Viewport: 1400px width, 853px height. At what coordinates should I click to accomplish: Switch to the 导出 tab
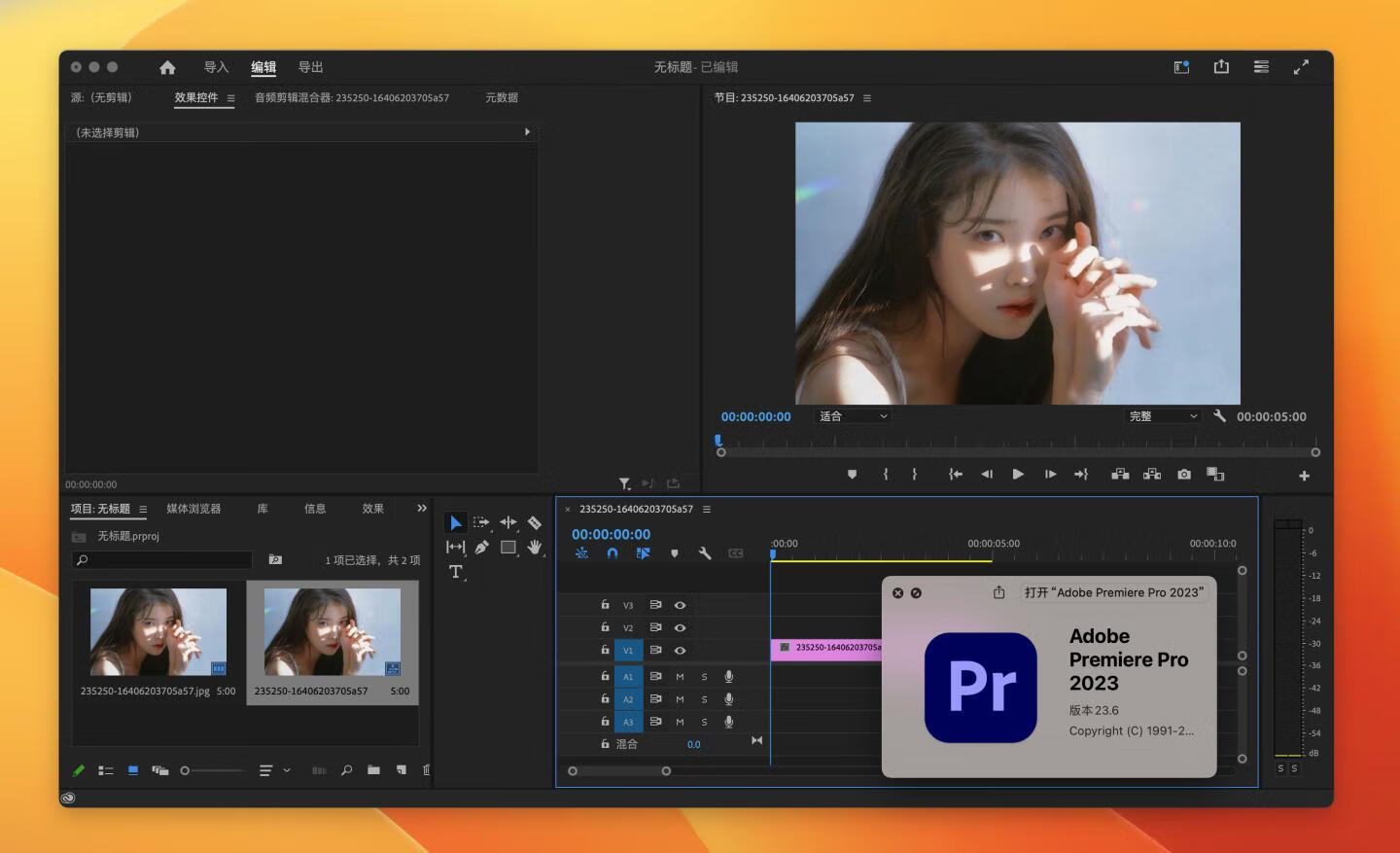coord(310,67)
